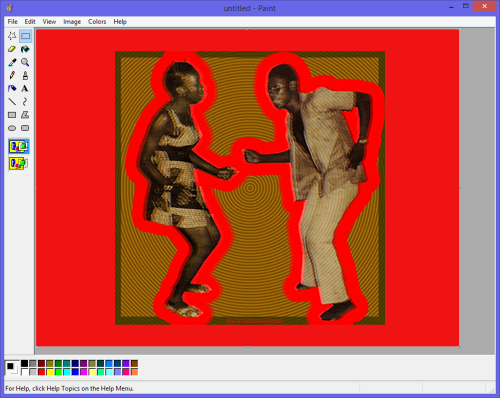500x398 pixels.
Task: Click the dancing couple image on canvas
Action: point(250,188)
